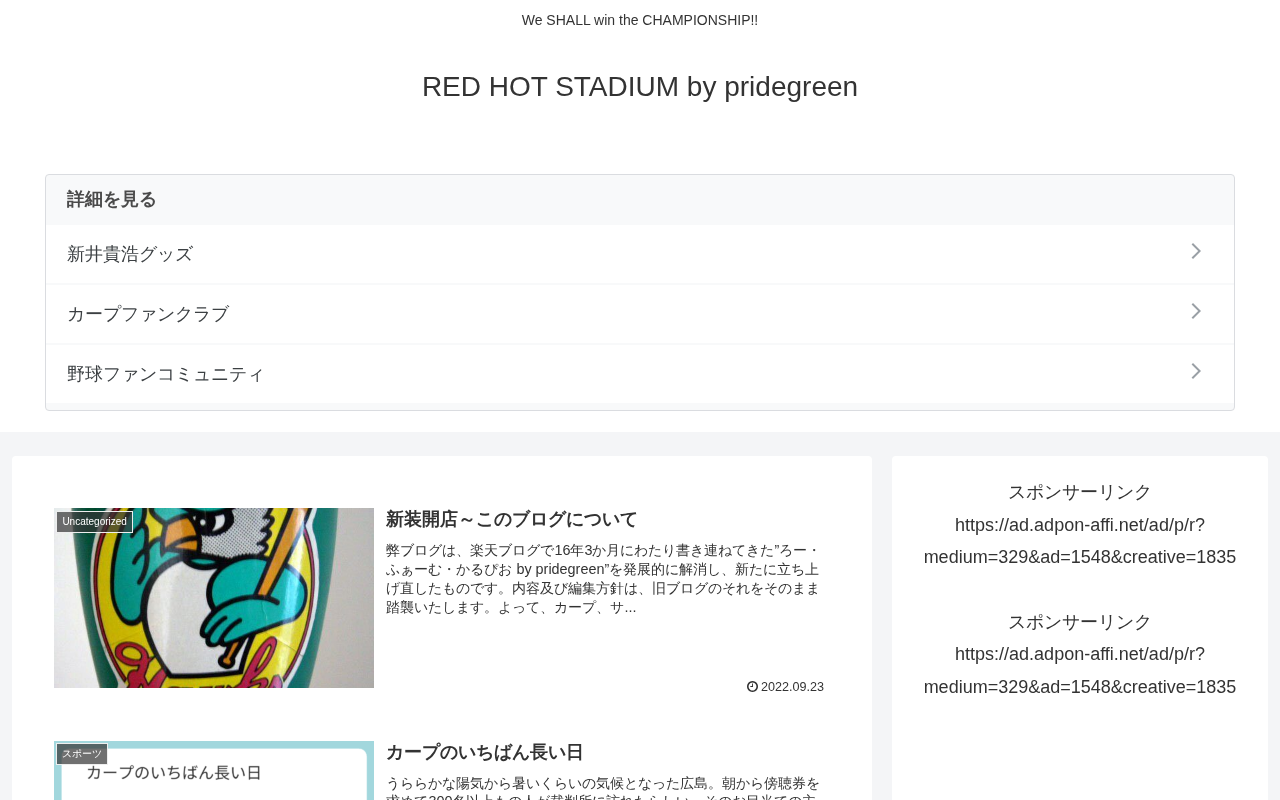Click the スポーツ category label

click(82, 754)
